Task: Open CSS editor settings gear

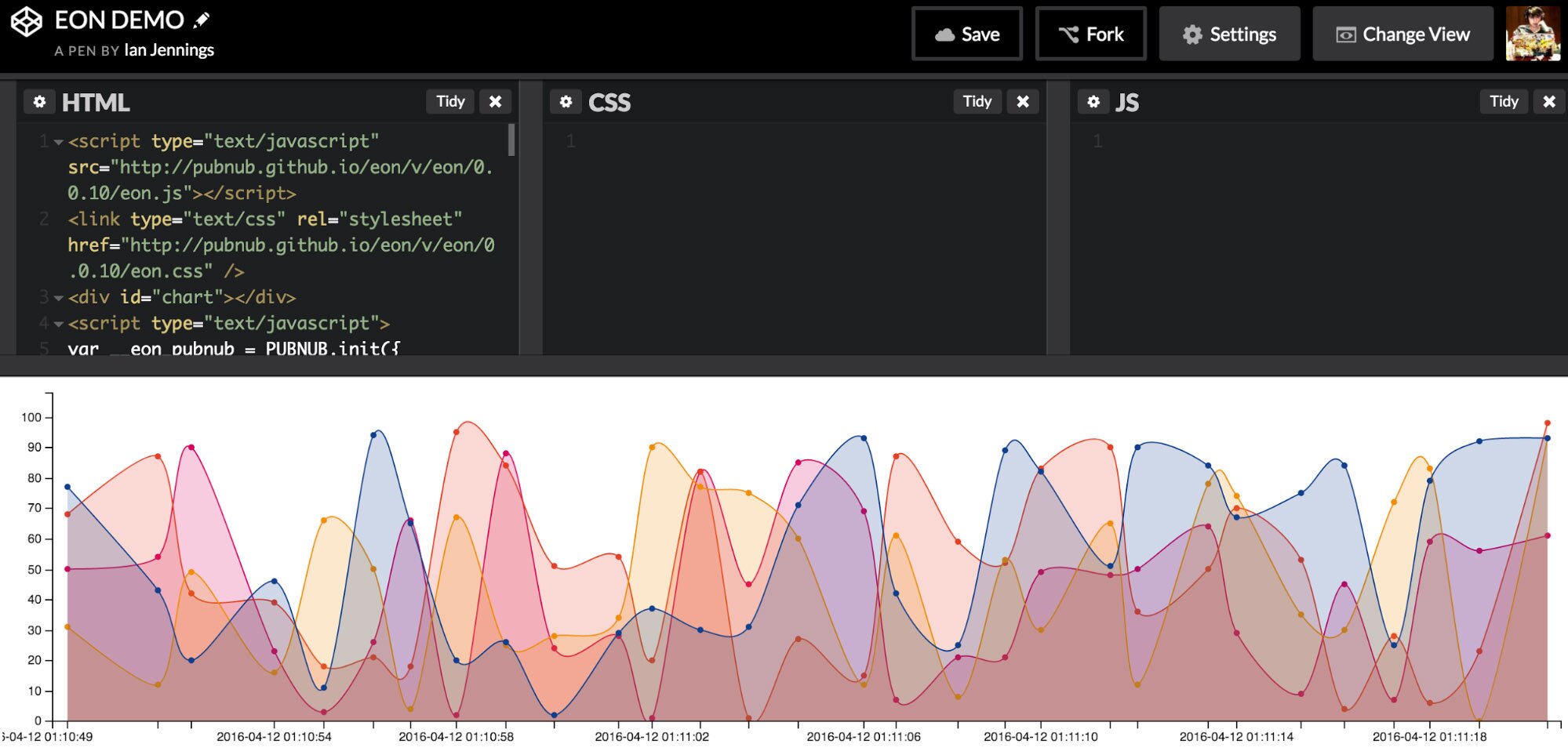Action: coord(566,102)
